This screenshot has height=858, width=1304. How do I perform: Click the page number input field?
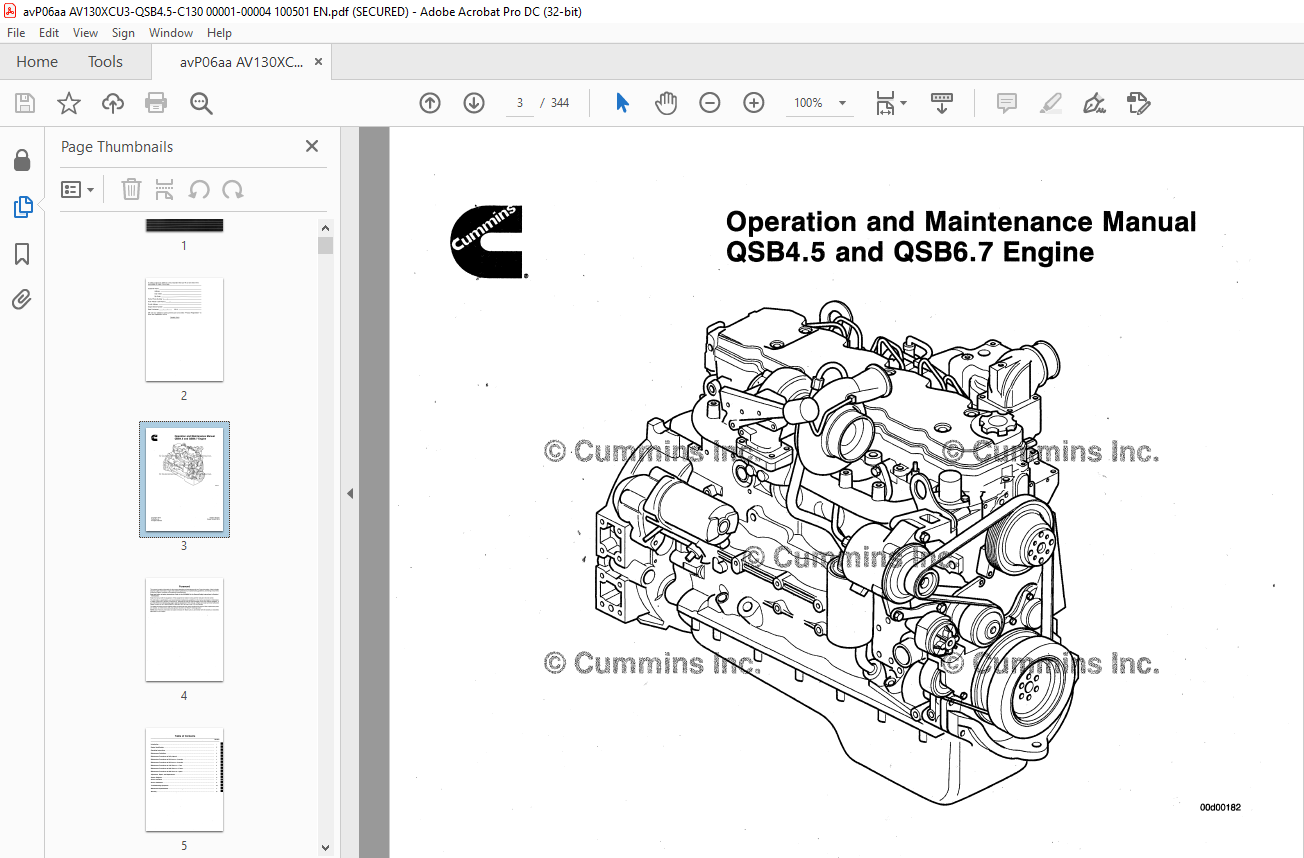click(520, 103)
